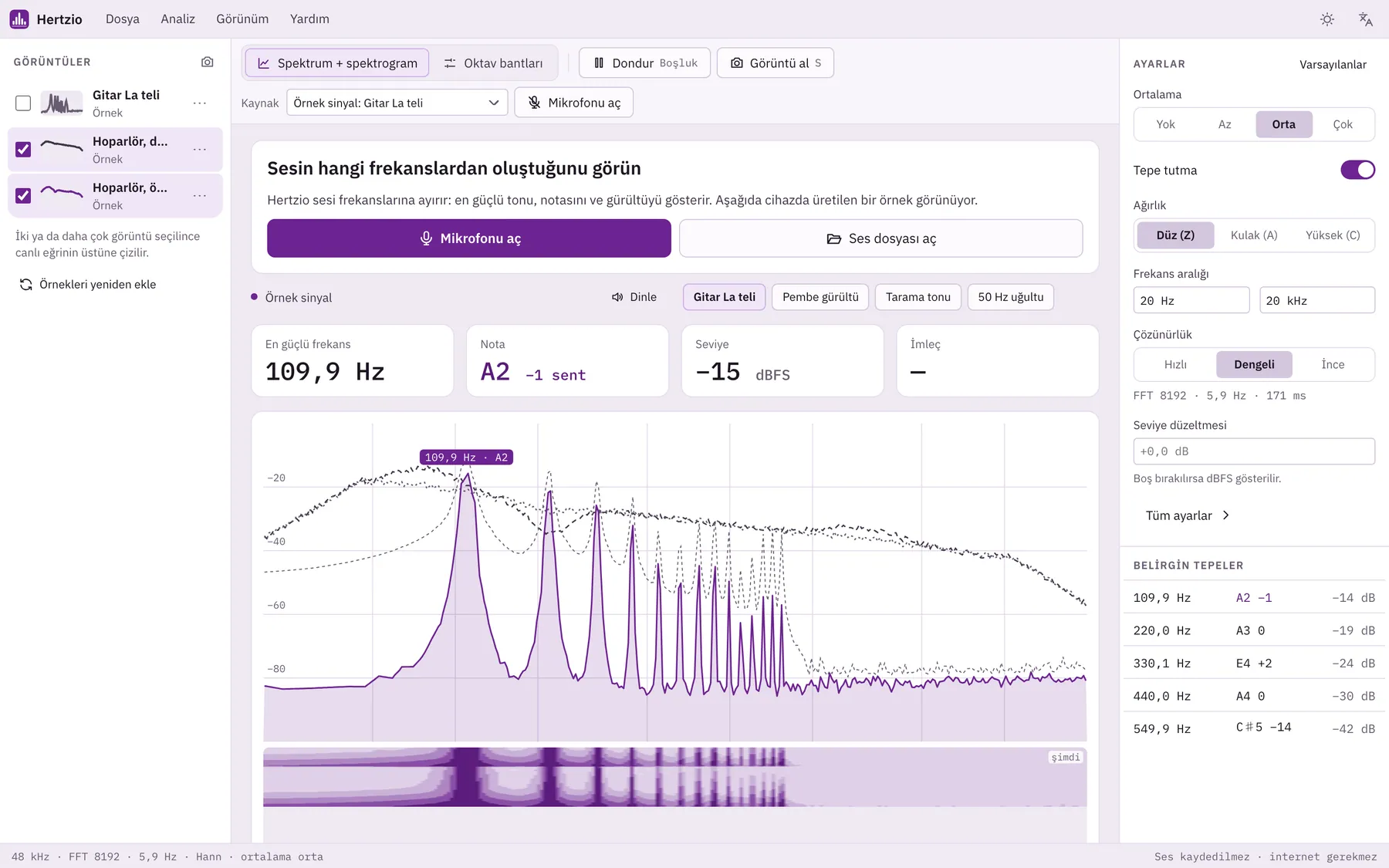Uncheck the Hoparlör, ö... checkbox
Screen dimensions: 1389x868
coord(23,196)
